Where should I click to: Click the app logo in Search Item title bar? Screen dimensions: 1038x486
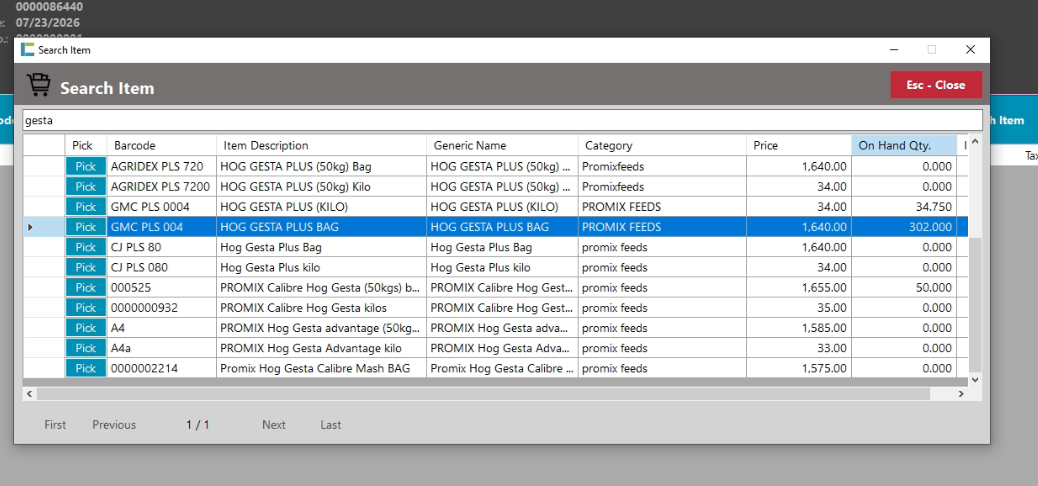pos(27,50)
